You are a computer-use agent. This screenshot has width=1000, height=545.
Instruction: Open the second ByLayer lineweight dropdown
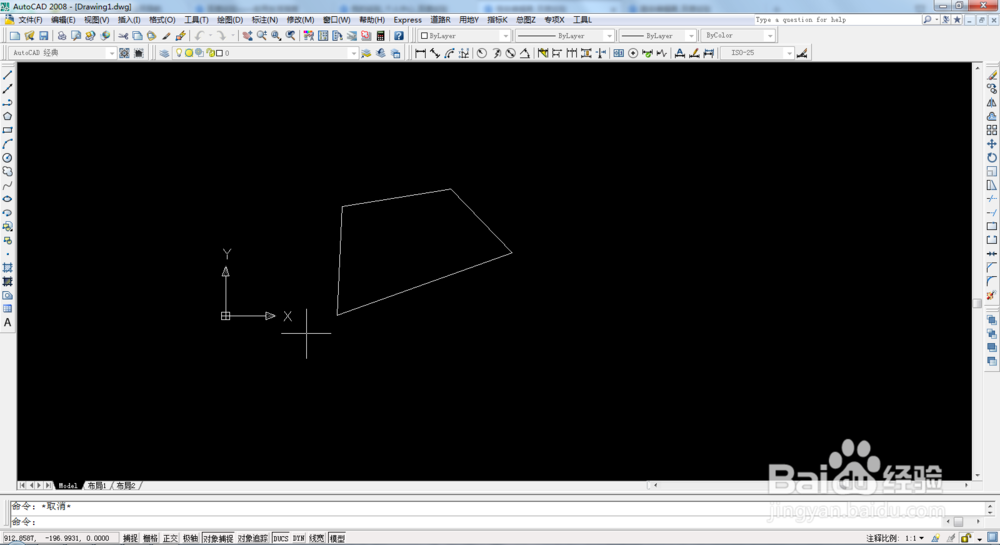tap(658, 36)
